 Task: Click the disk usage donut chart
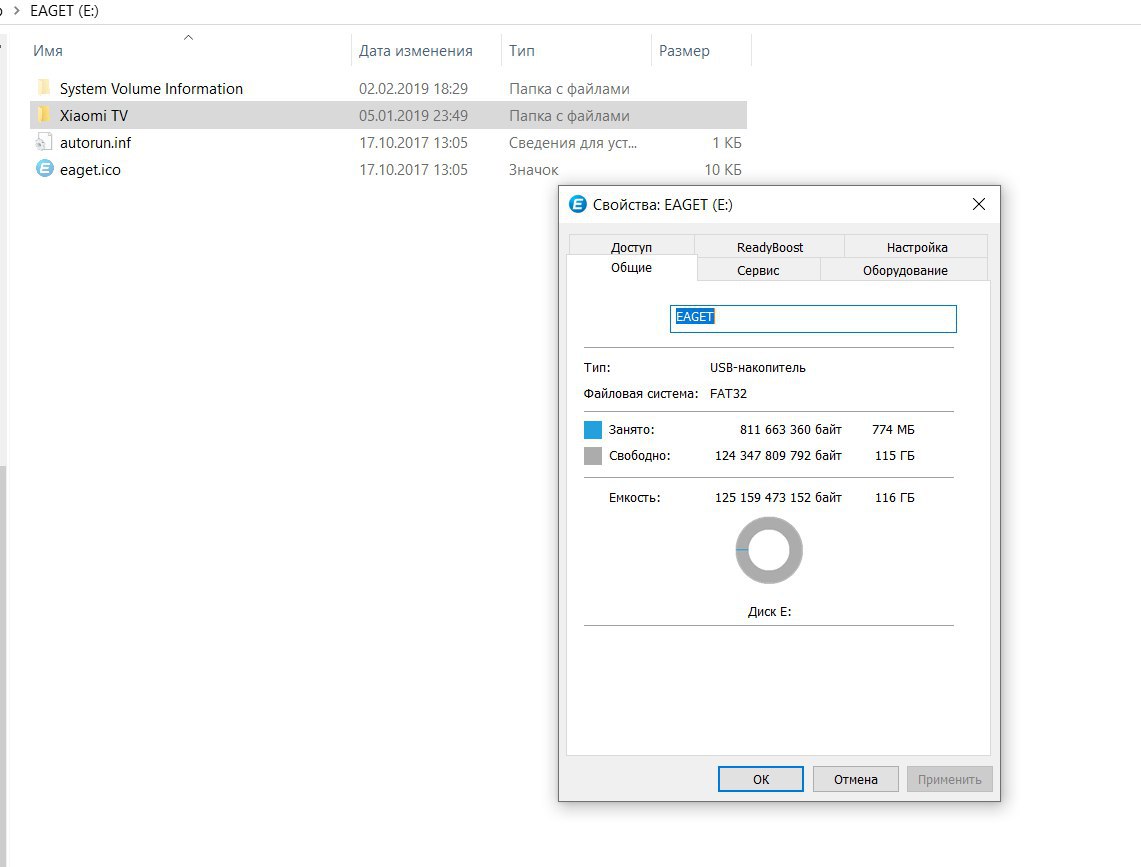tap(769, 550)
